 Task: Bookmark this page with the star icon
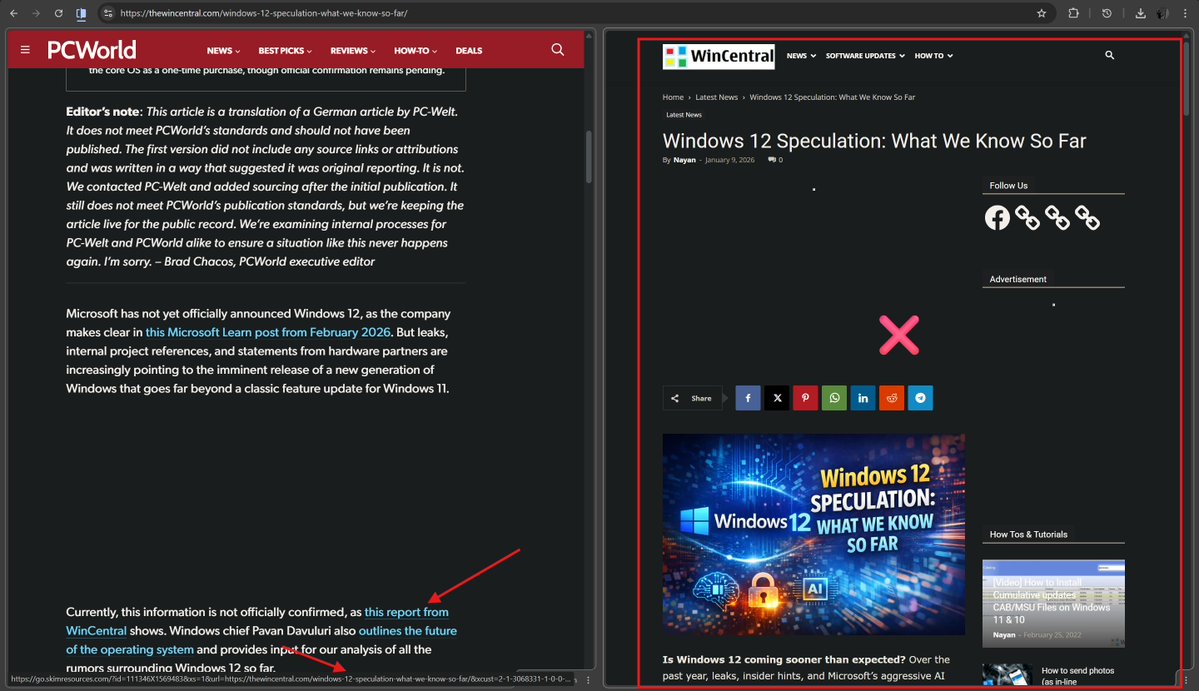pyautogui.click(x=1041, y=13)
